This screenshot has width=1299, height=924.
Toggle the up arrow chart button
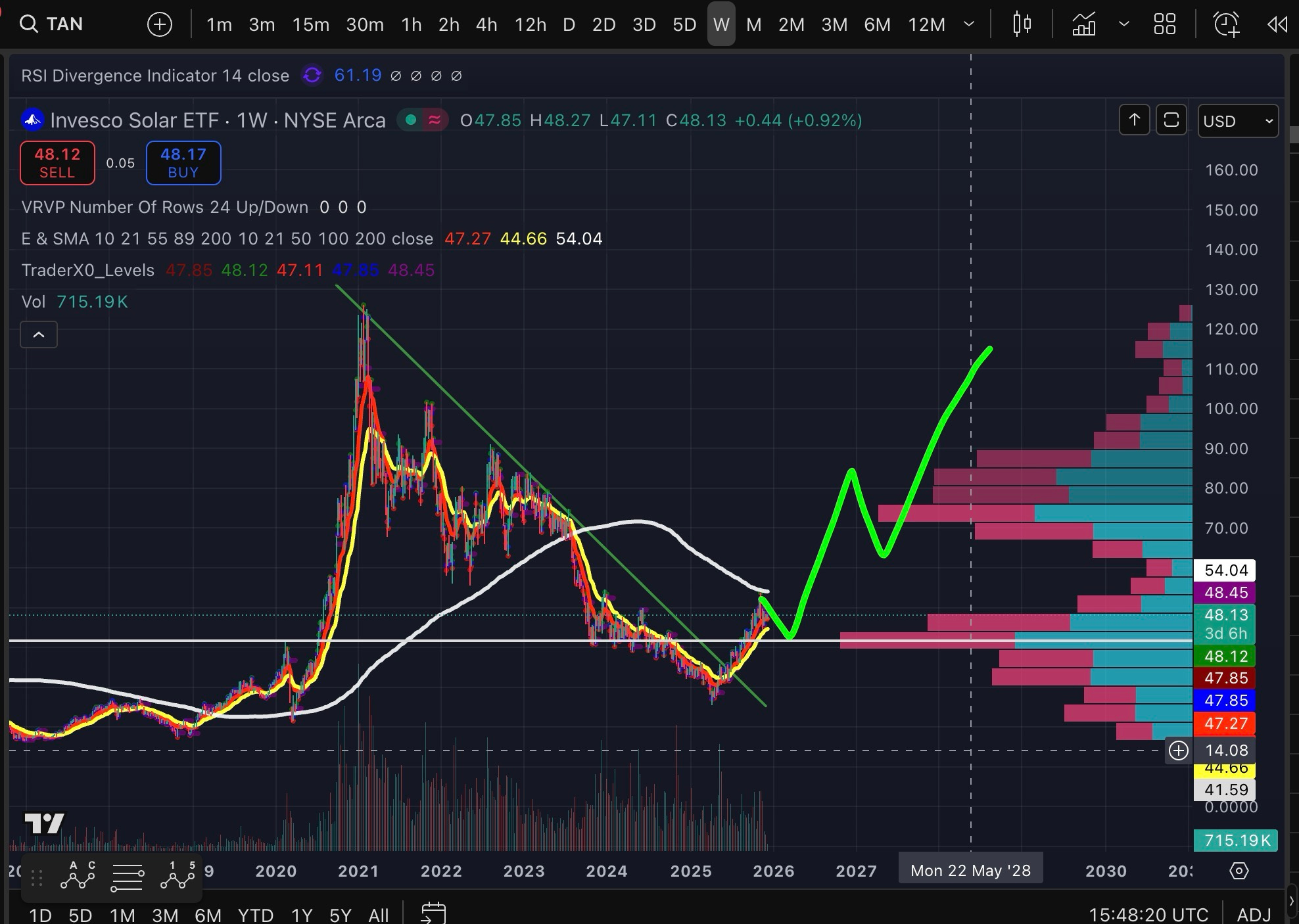click(x=1134, y=120)
